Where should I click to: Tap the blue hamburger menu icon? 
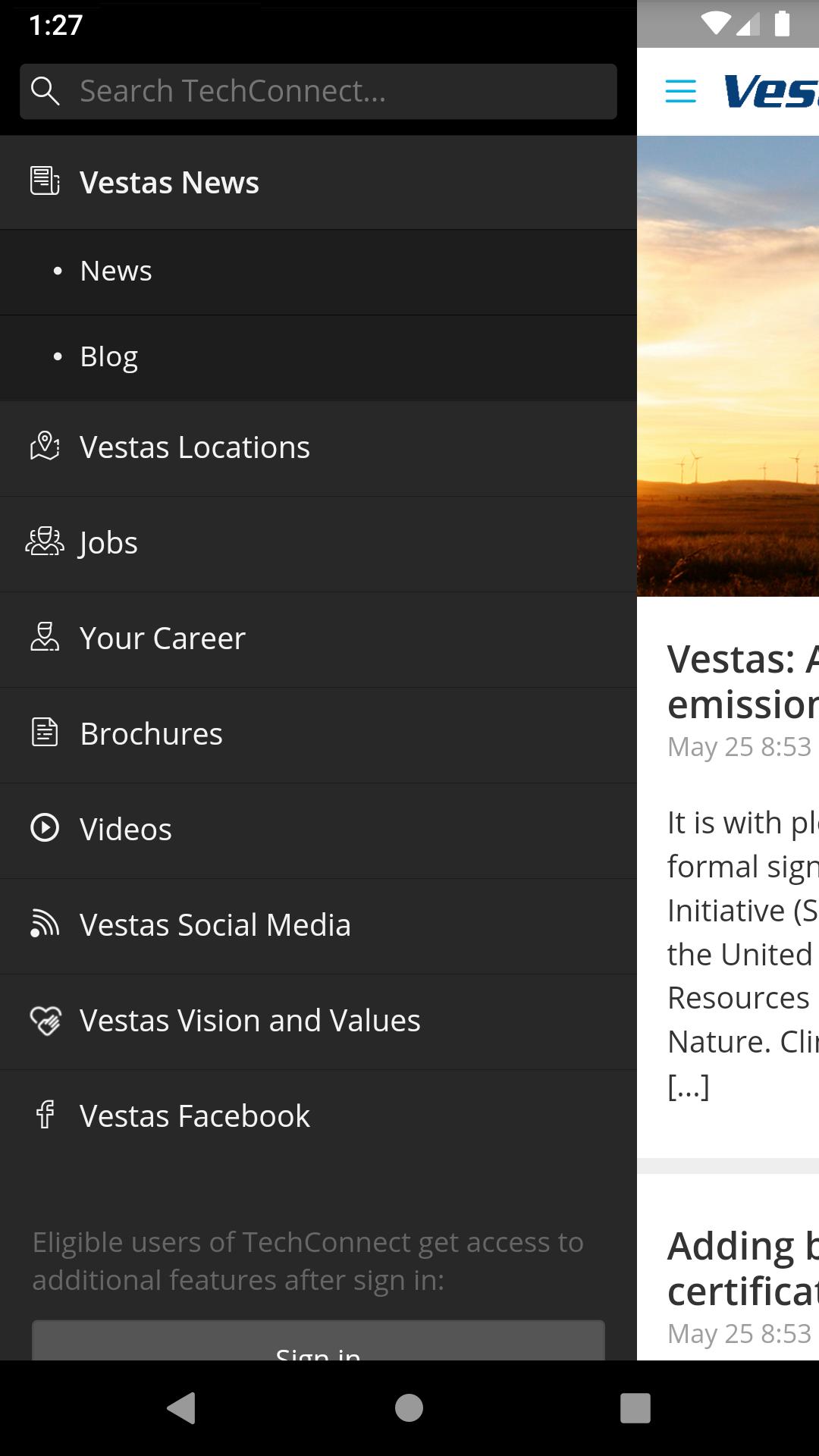coord(680,92)
